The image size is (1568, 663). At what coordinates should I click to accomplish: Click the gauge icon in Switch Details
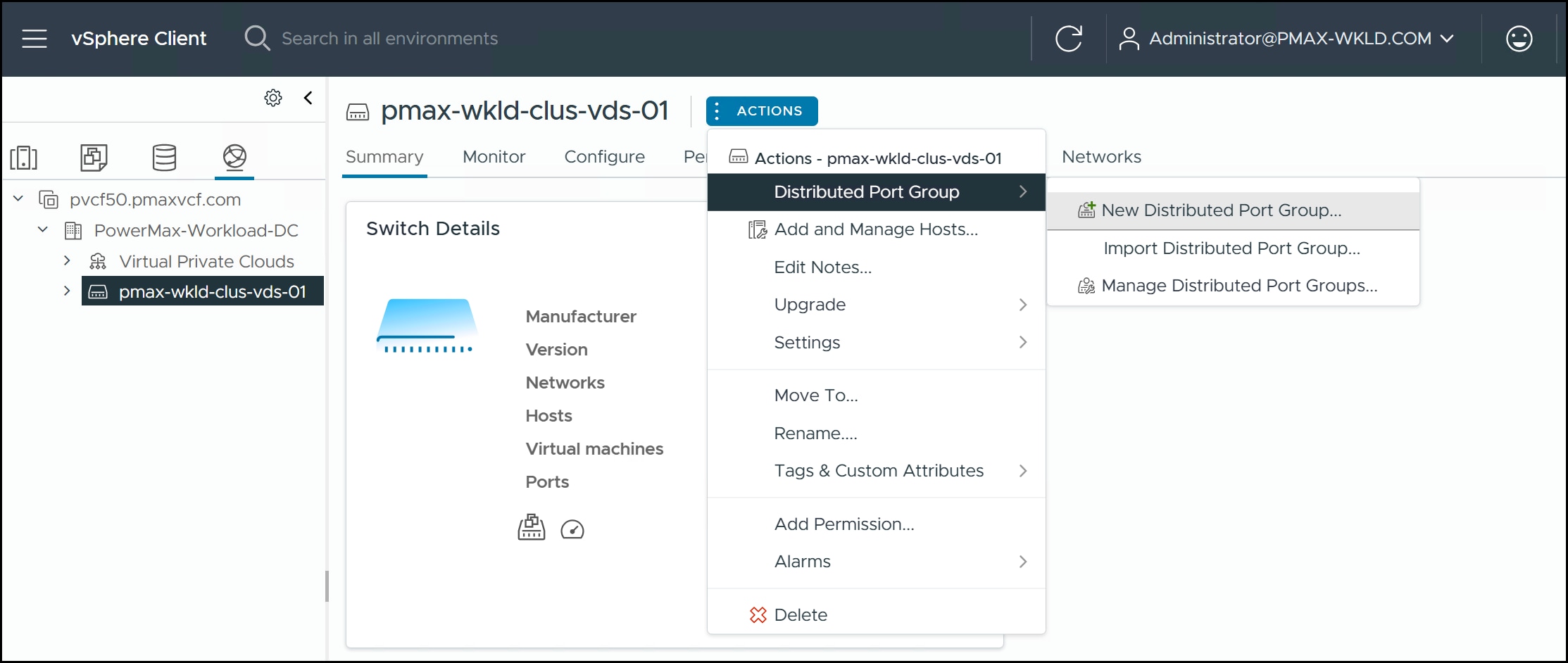click(x=572, y=529)
